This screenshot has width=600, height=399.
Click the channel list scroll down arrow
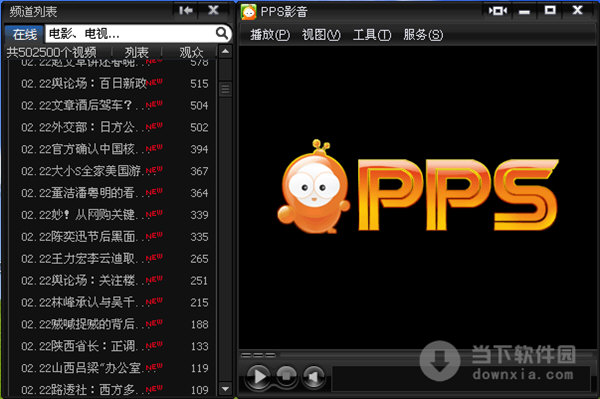225,389
